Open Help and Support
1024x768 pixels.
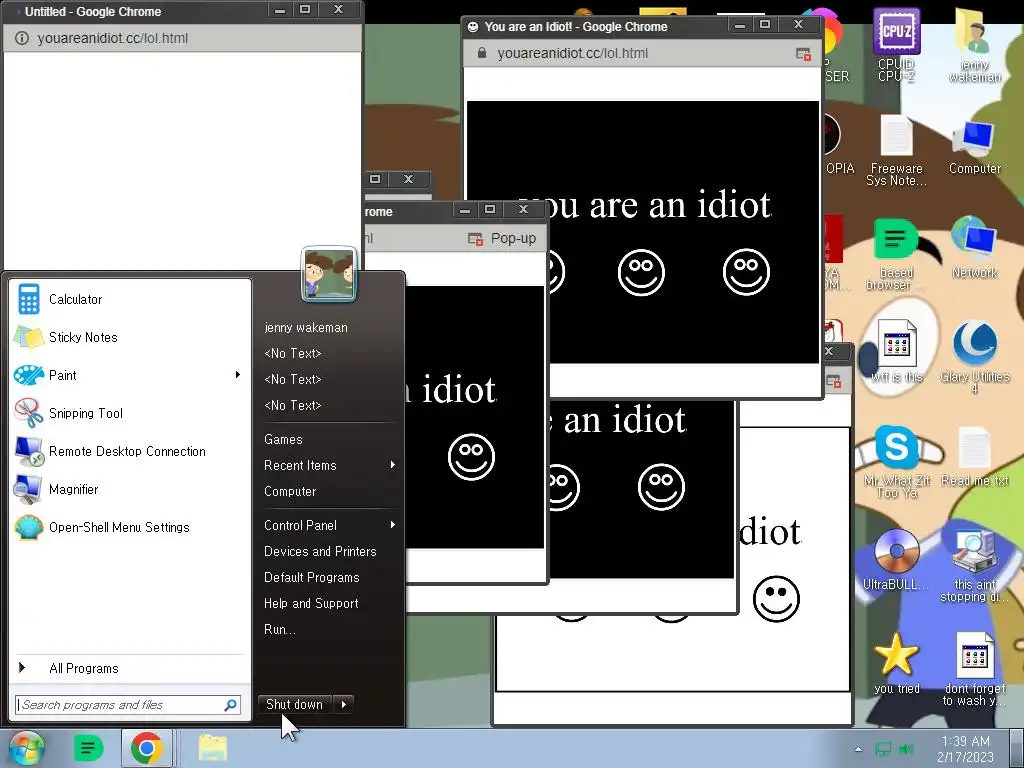pos(311,603)
